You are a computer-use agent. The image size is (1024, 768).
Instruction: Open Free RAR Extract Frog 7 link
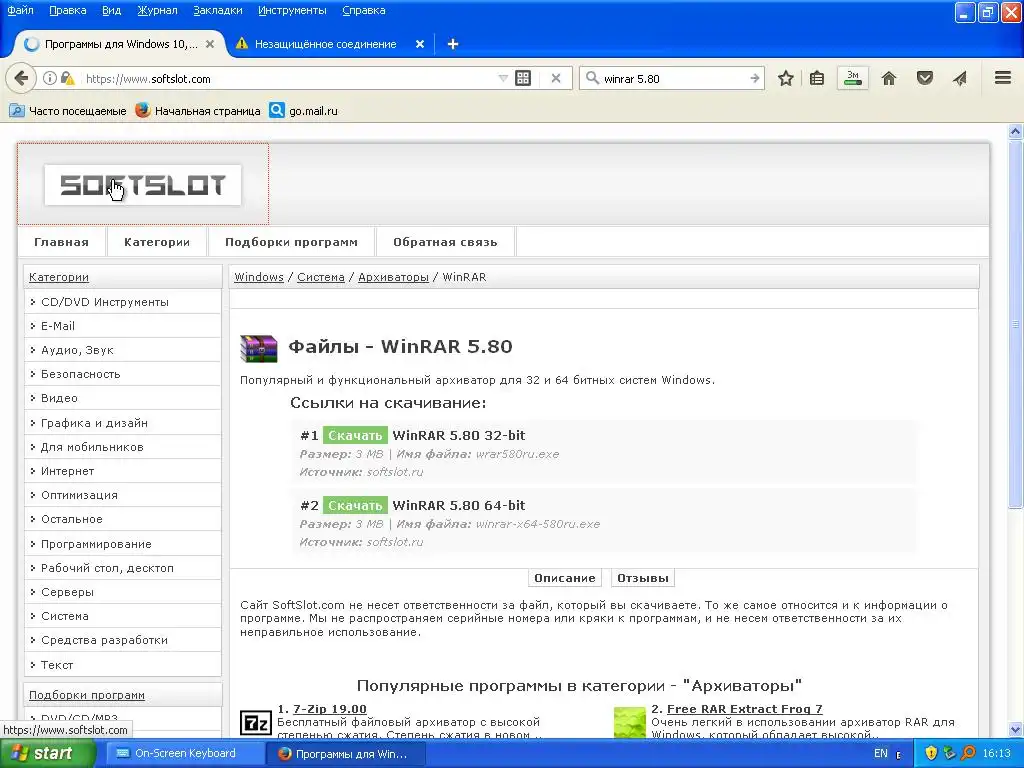click(x=744, y=709)
